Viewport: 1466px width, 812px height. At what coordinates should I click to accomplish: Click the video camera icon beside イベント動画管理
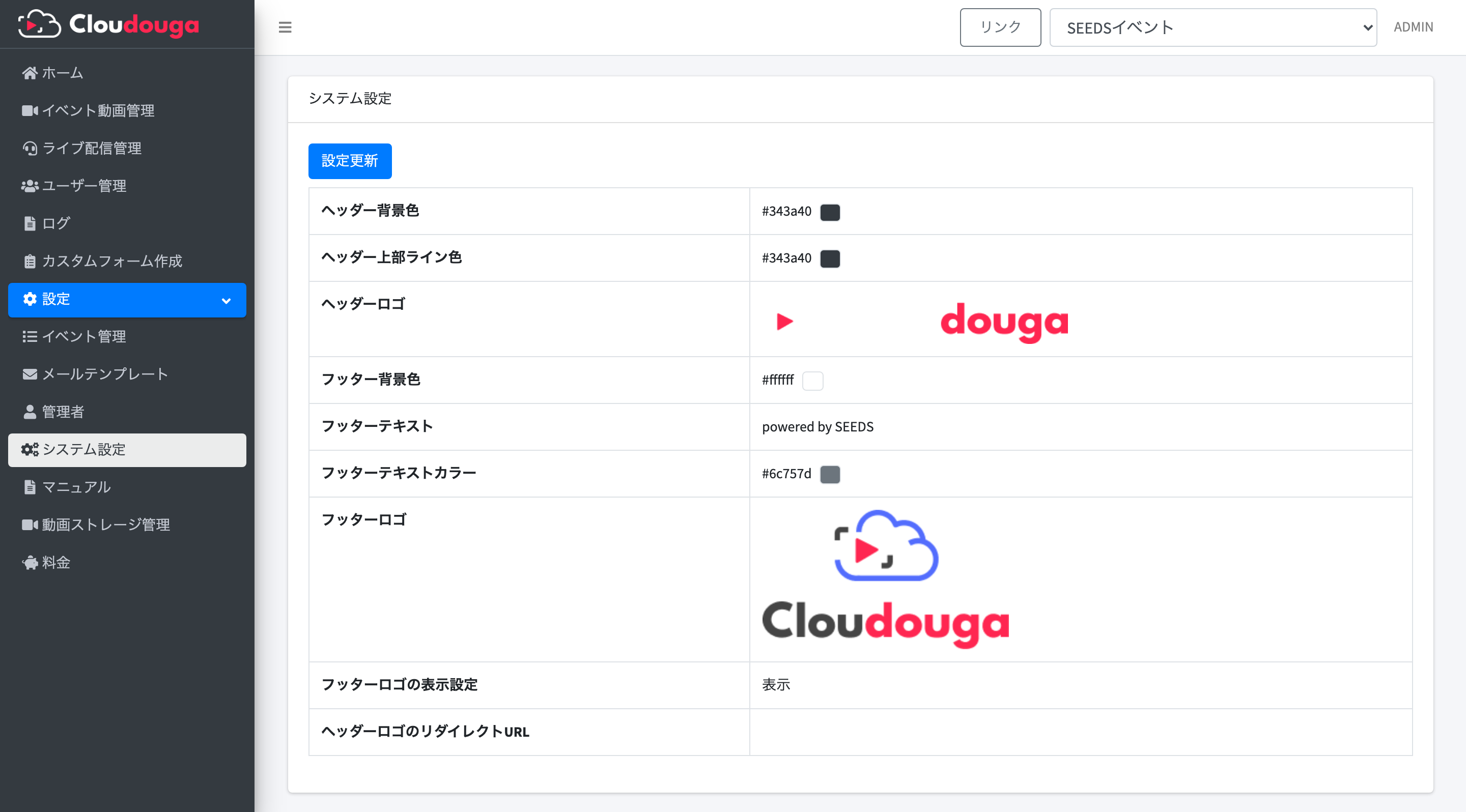(30, 110)
